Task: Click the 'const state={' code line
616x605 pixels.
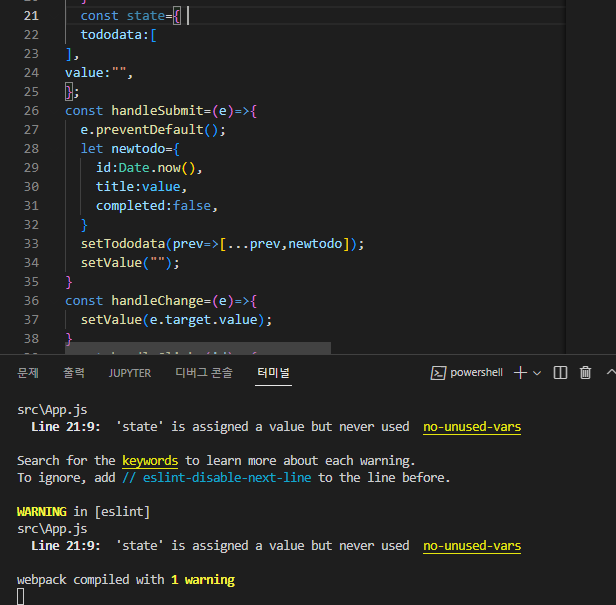Action: tap(130, 16)
